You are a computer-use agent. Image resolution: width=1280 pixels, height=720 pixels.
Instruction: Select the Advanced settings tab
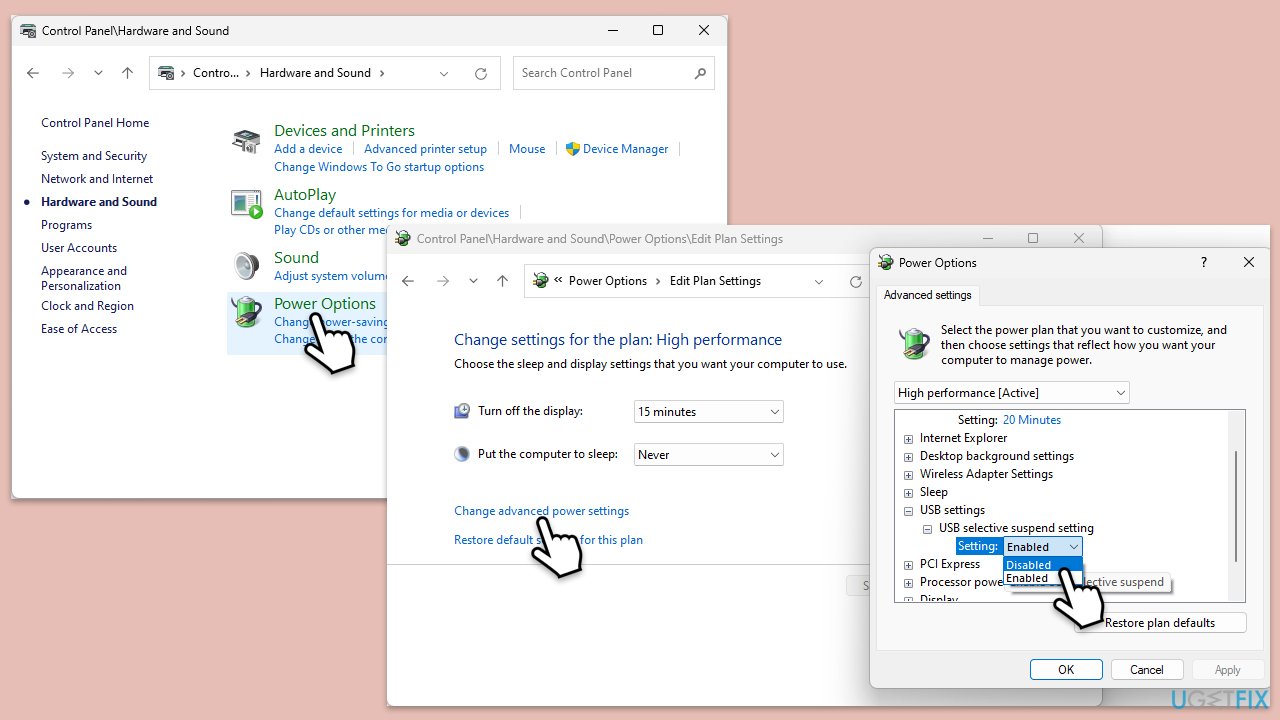click(x=928, y=295)
